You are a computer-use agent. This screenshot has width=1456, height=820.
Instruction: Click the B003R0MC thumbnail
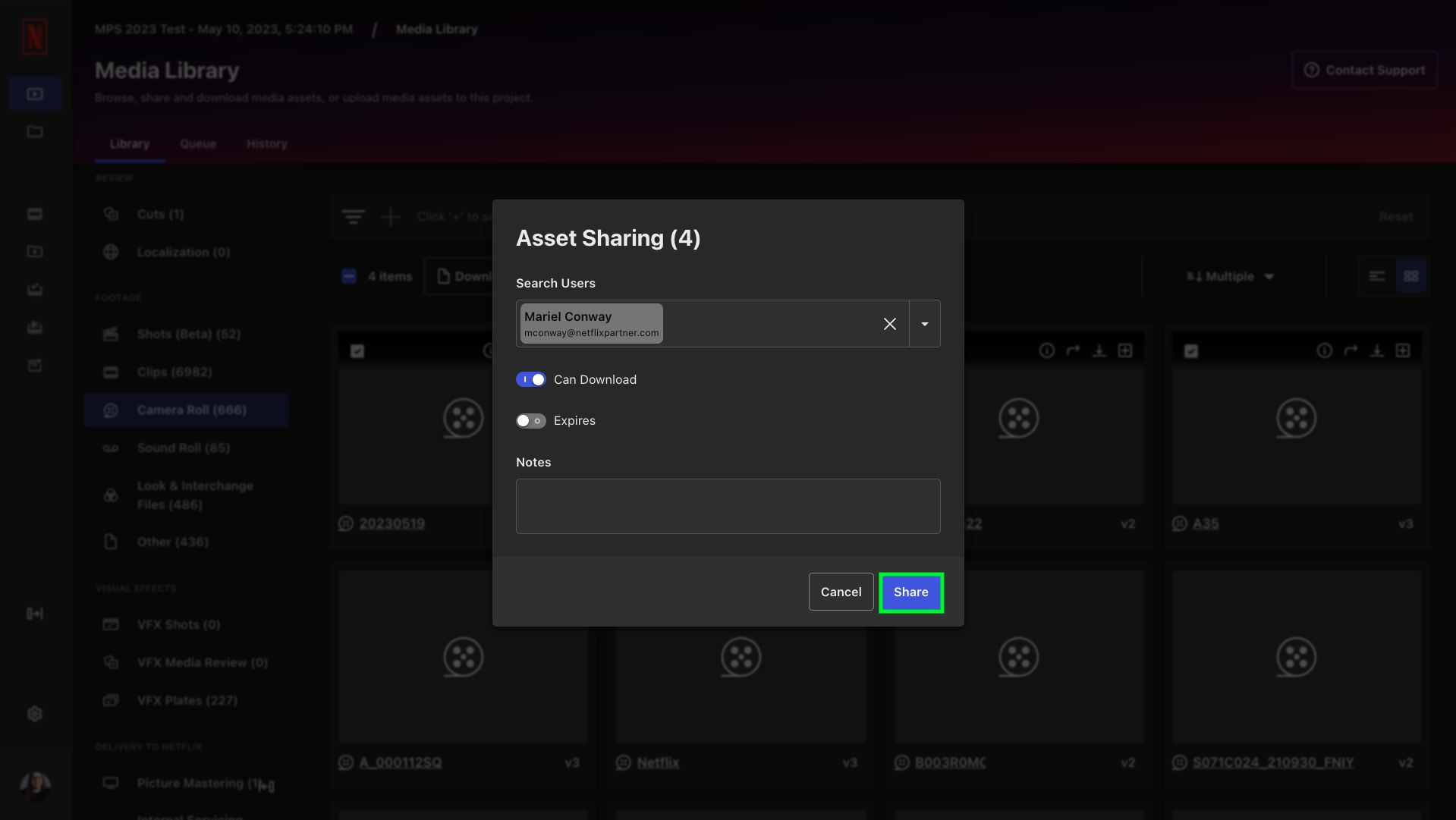1018,657
